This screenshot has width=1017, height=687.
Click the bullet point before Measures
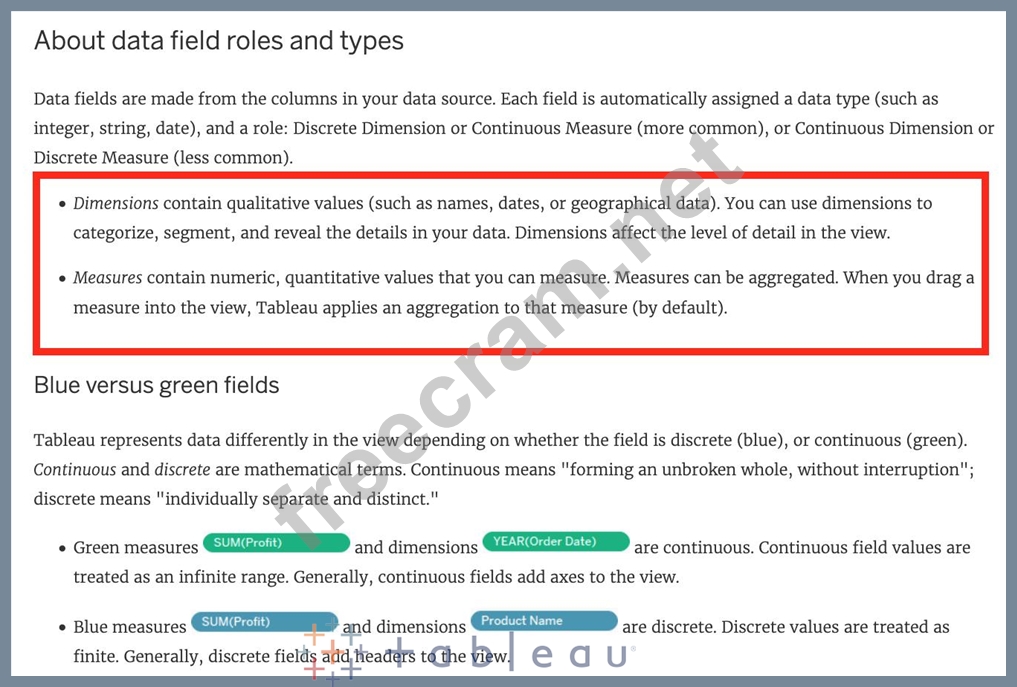click(x=61, y=278)
